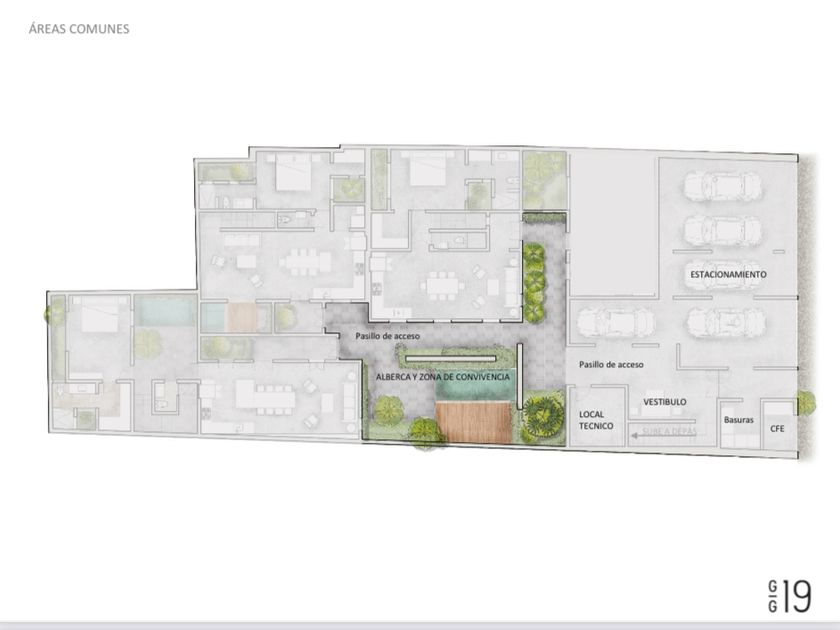Viewport: 840px width, 630px height.
Task: Click the Basuras room label
Action: 738,420
